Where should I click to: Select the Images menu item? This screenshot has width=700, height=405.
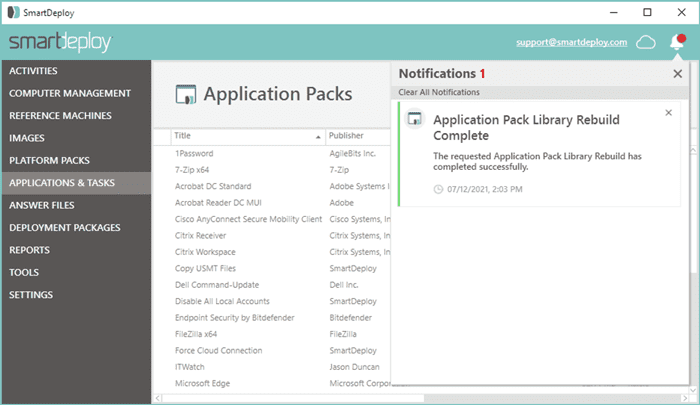pyautogui.click(x=76, y=138)
